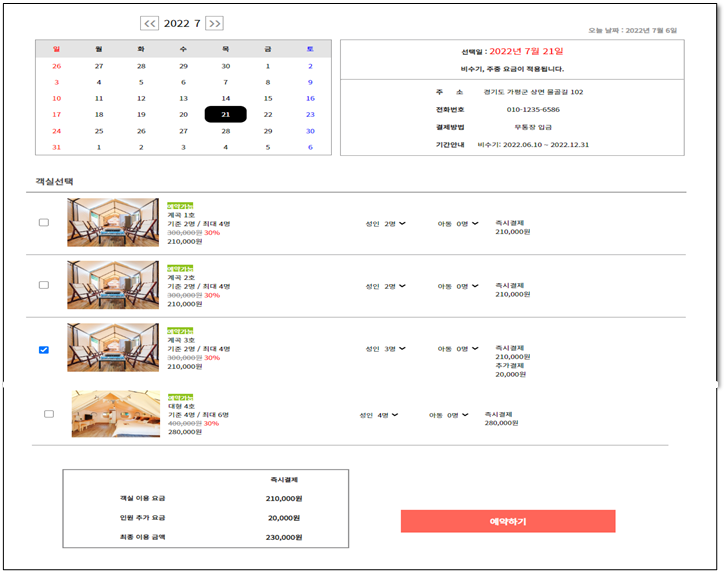The height and width of the screenshot is (571, 726).
Task: Open the 대형 4호 room photo
Action: pos(116,414)
